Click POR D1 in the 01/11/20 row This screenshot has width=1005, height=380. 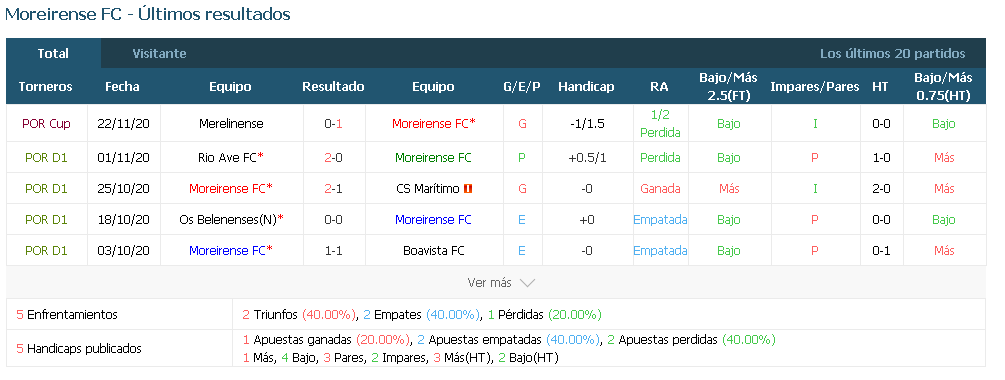pos(46,158)
